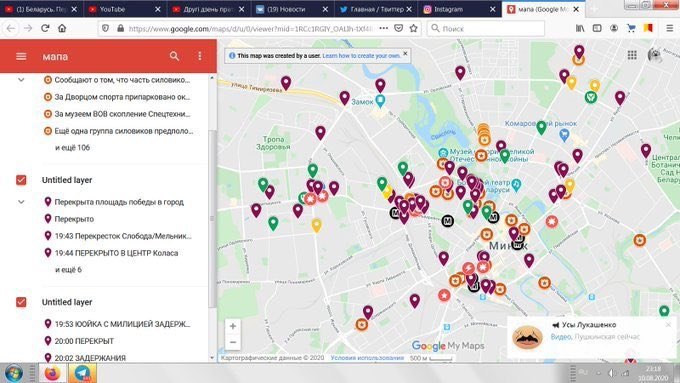The height and width of the screenshot is (383, 680).
Task: Switch to the Instagram tab
Action: [460, 9]
